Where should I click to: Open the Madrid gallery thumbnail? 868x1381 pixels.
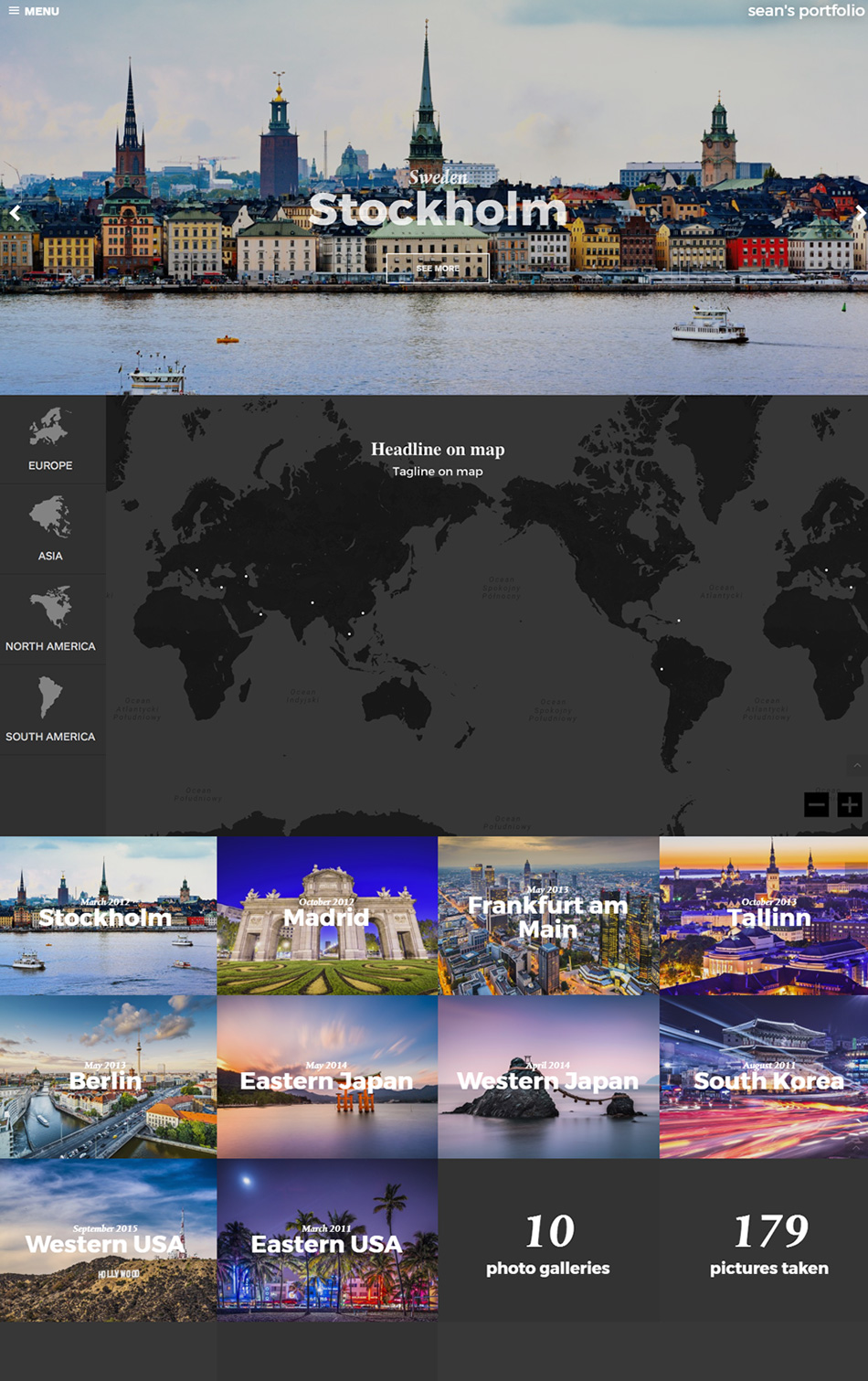[x=327, y=916]
